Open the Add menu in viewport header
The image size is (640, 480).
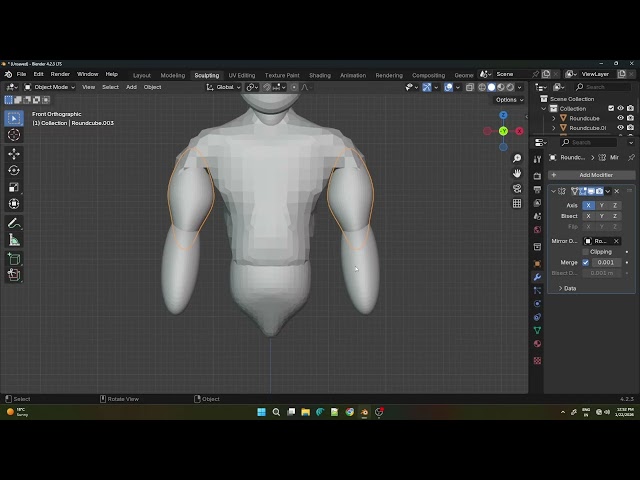click(131, 87)
